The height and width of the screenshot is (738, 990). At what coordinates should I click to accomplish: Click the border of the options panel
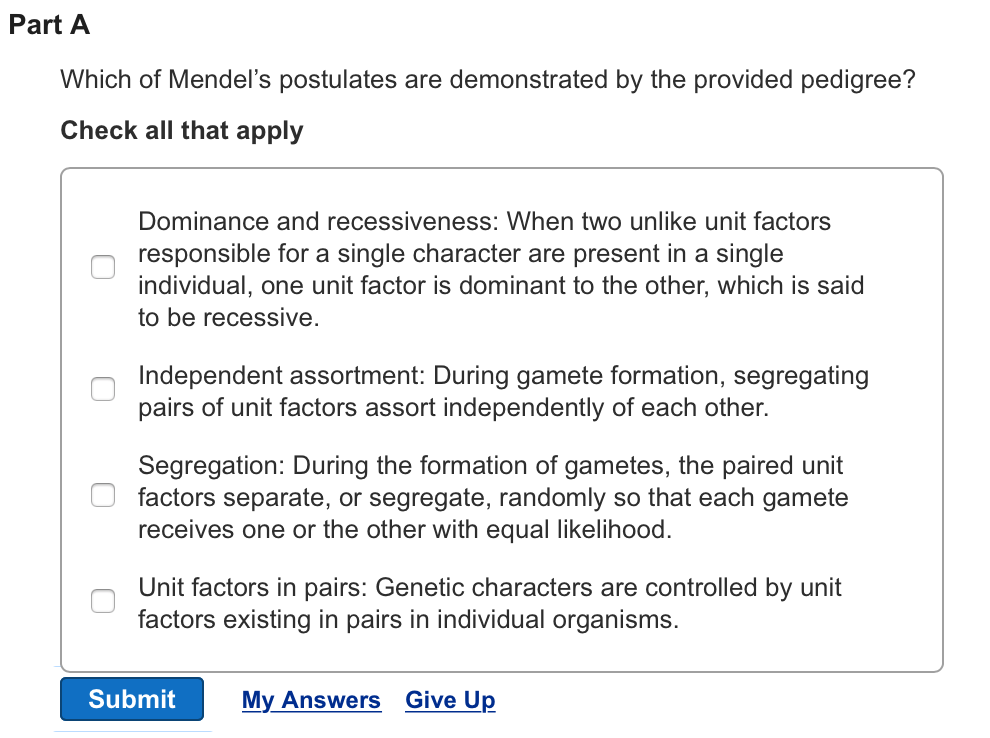pyautogui.click(x=500, y=169)
